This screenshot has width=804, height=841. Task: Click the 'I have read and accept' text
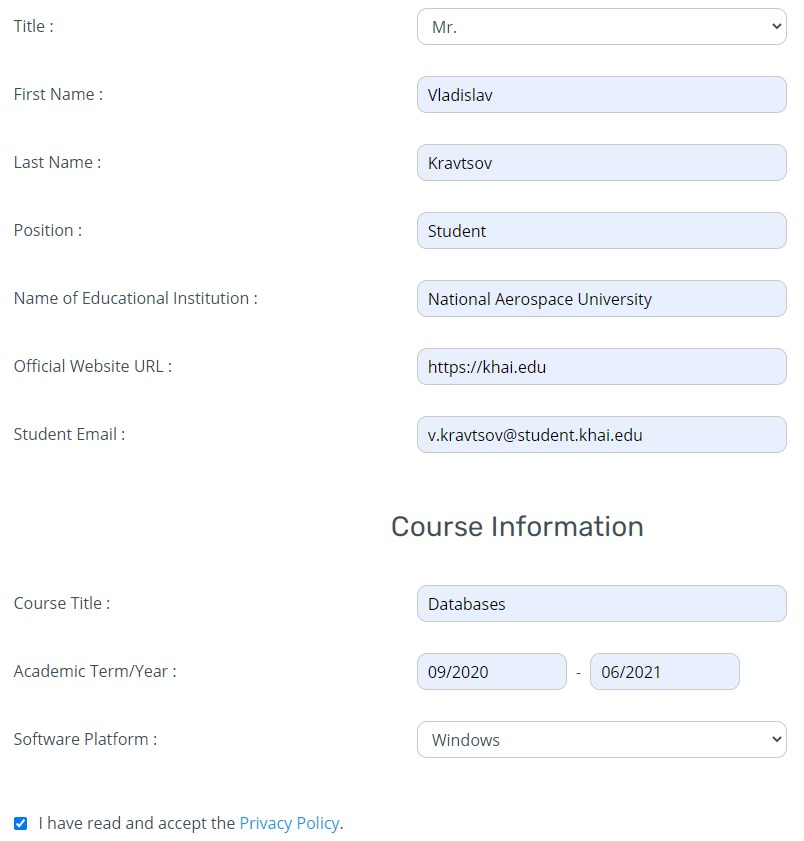tap(137, 823)
